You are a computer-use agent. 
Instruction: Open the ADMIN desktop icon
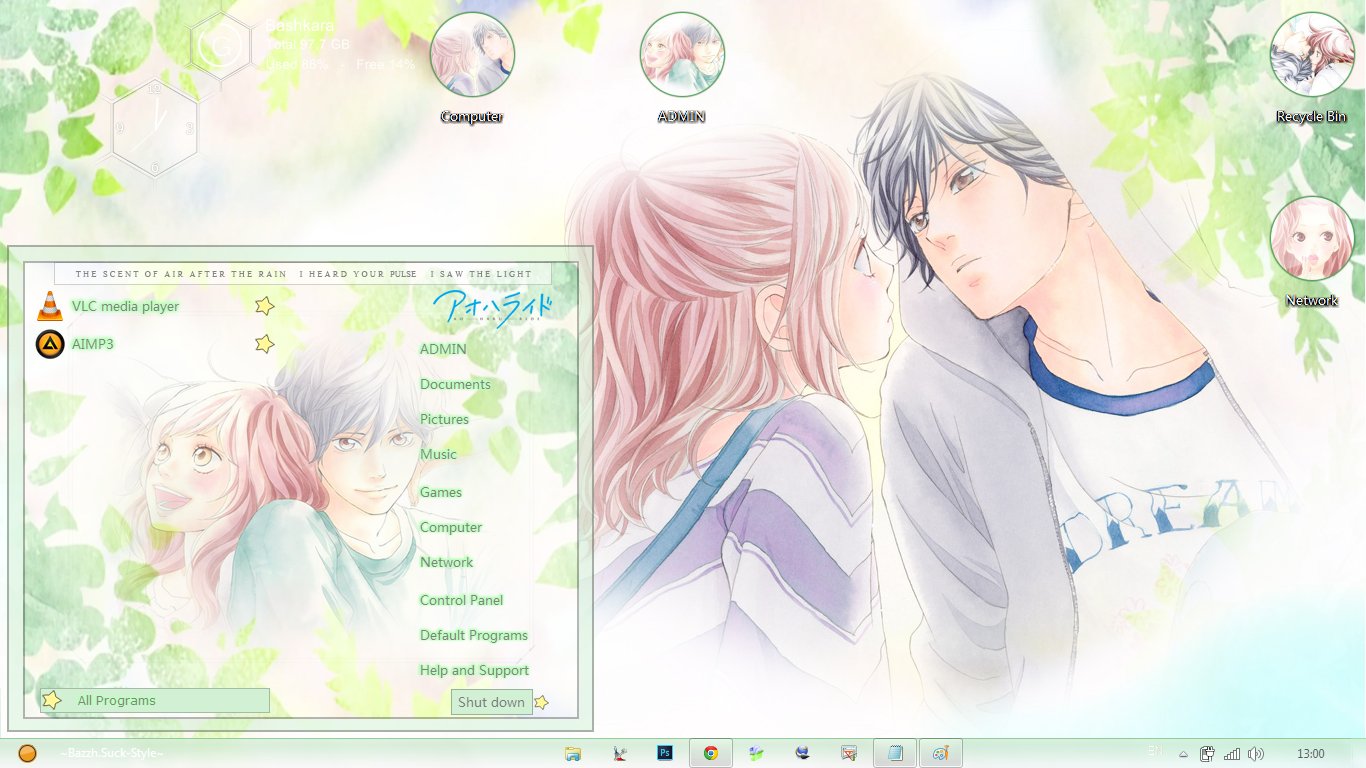(682, 55)
